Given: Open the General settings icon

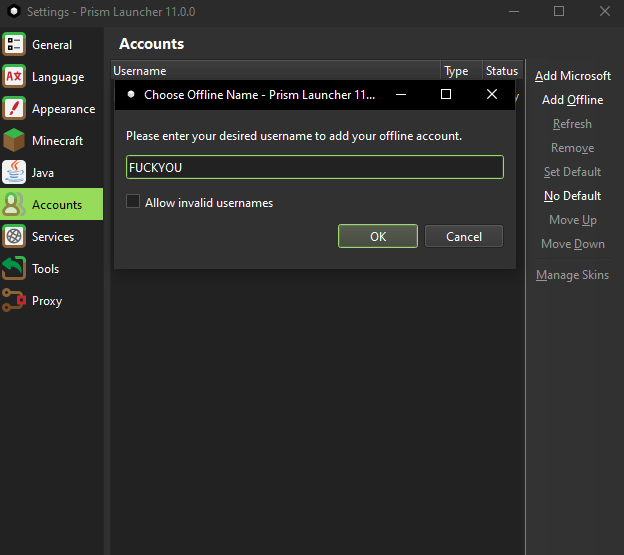Looking at the screenshot, I should [14, 44].
